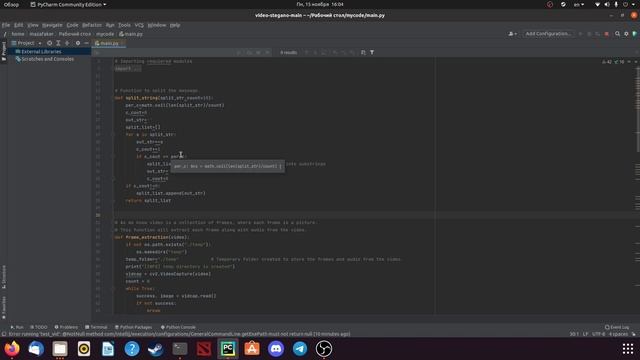Open IDE settings gear in top toolbar
This screenshot has width=640, height=360.
(x=626, y=34)
